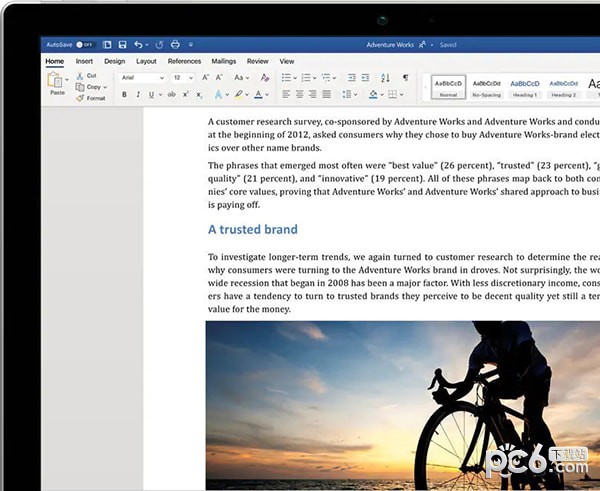Open the Change Case Aa menu

pyautogui.click(x=241, y=78)
